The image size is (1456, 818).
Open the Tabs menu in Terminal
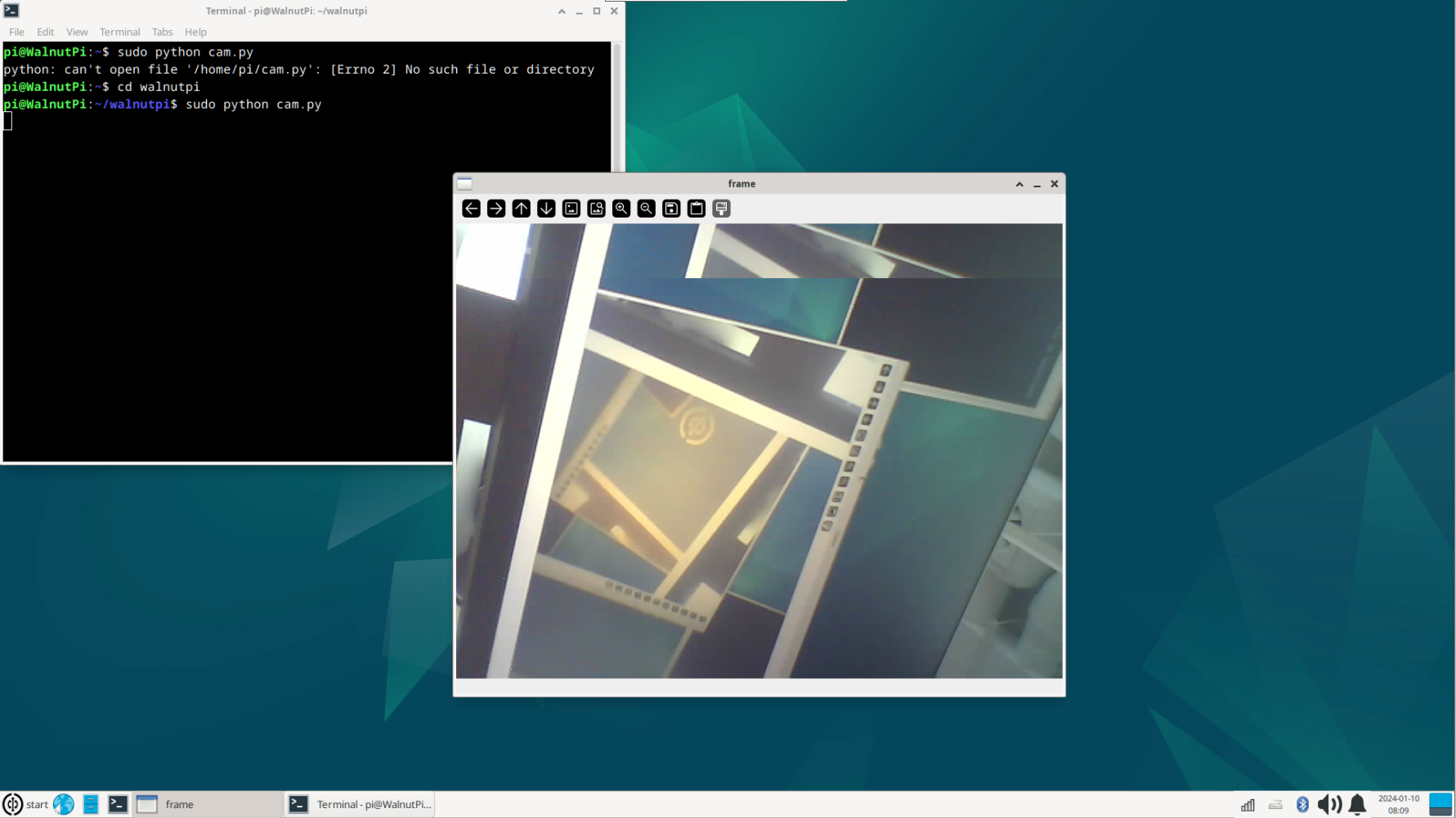coord(162,32)
